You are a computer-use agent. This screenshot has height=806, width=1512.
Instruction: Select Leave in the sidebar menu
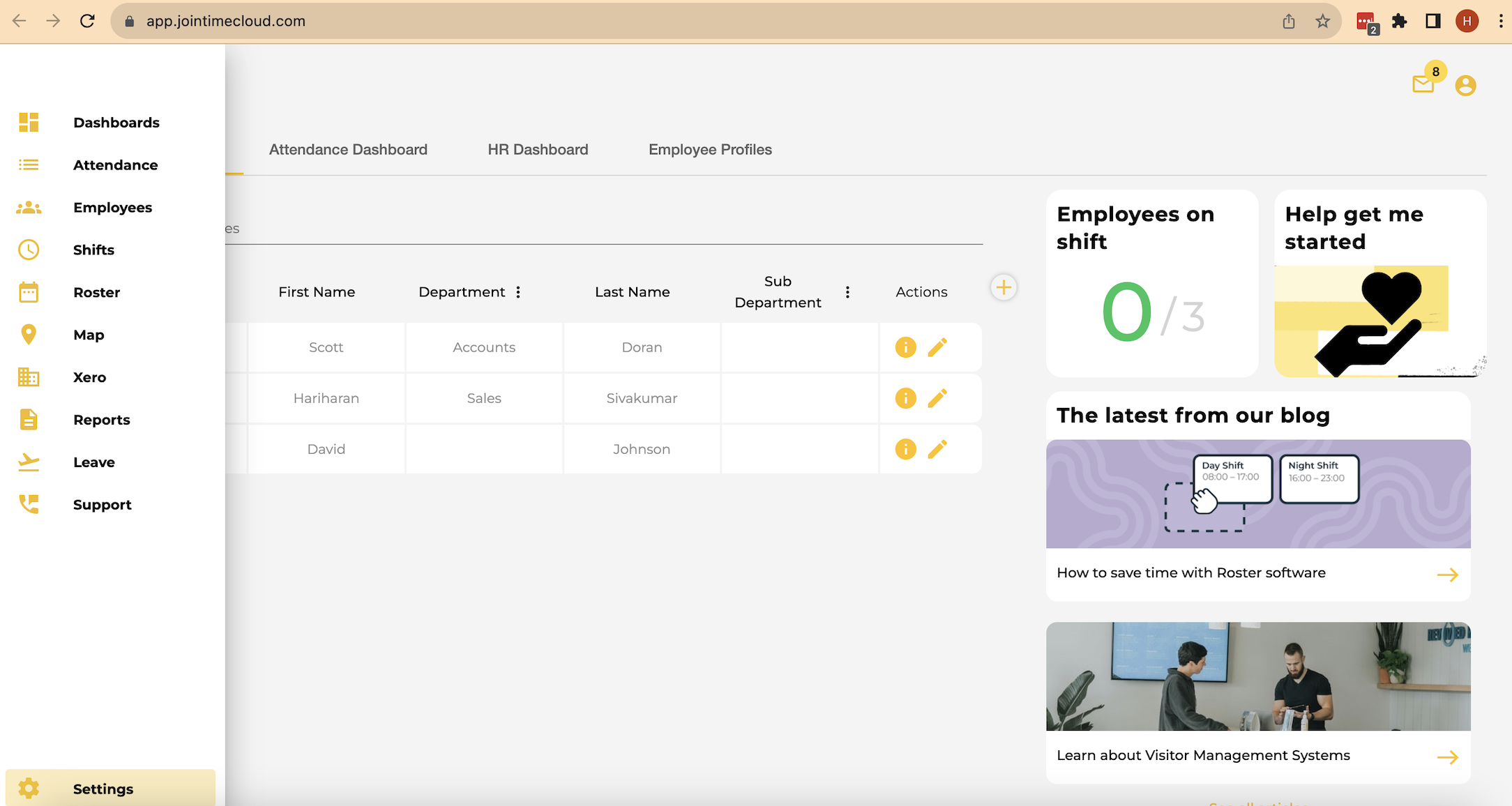coord(94,462)
